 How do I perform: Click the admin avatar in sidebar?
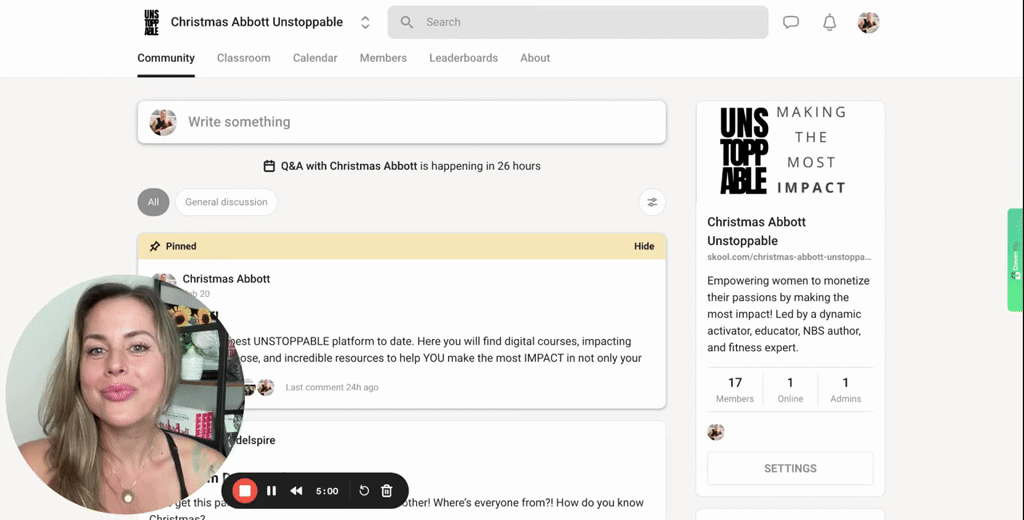coord(716,432)
